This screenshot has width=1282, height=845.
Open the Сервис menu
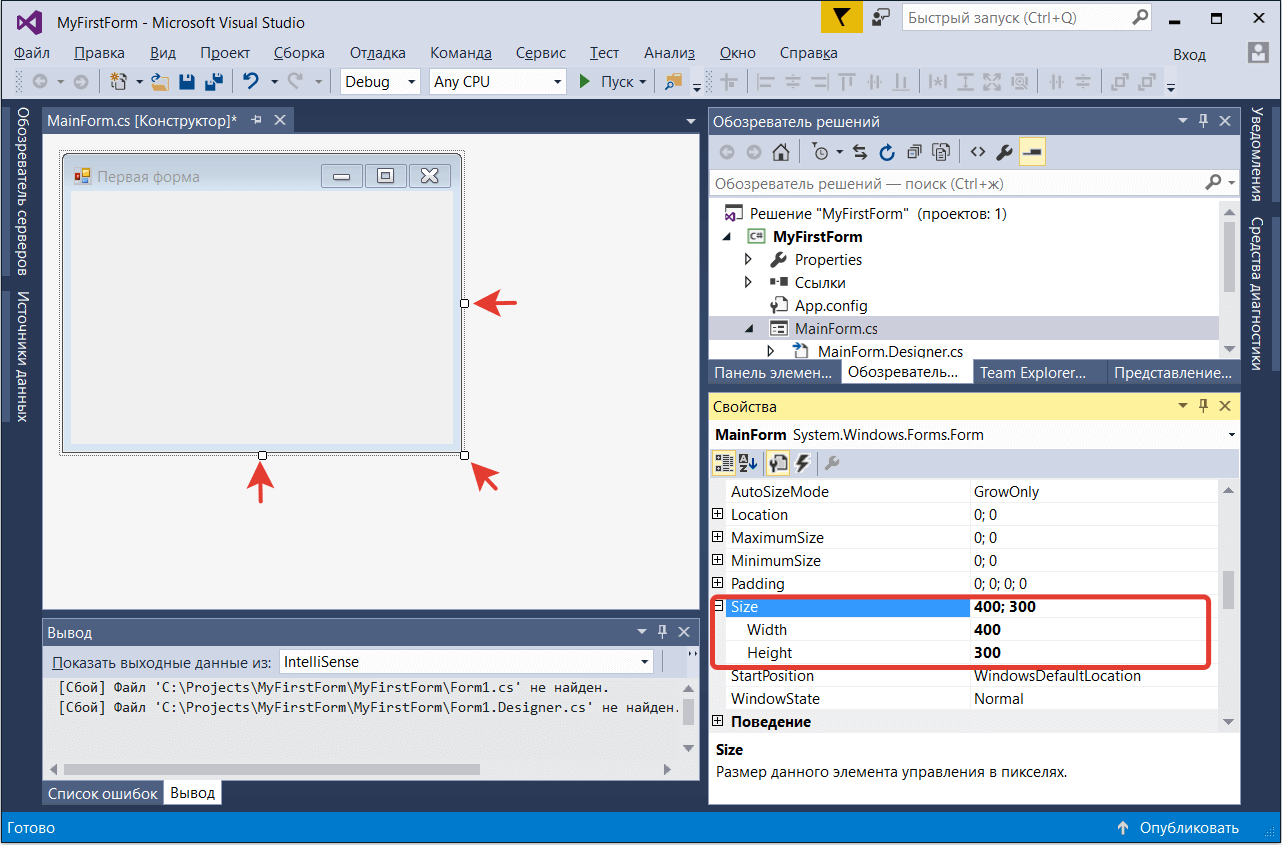click(x=541, y=53)
